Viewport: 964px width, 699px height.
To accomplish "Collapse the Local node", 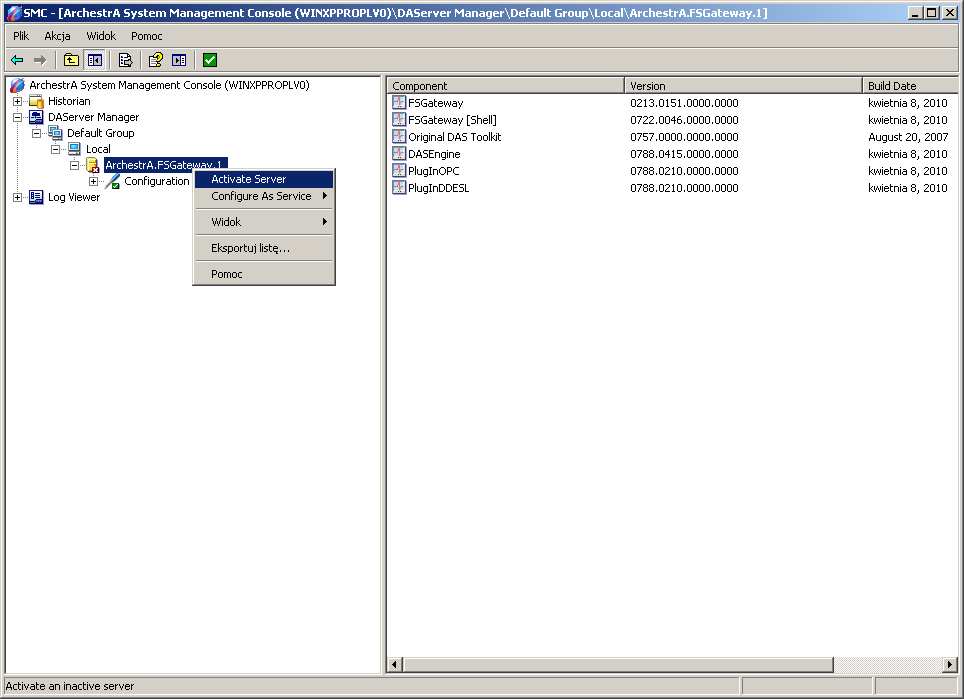I will coord(55,149).
